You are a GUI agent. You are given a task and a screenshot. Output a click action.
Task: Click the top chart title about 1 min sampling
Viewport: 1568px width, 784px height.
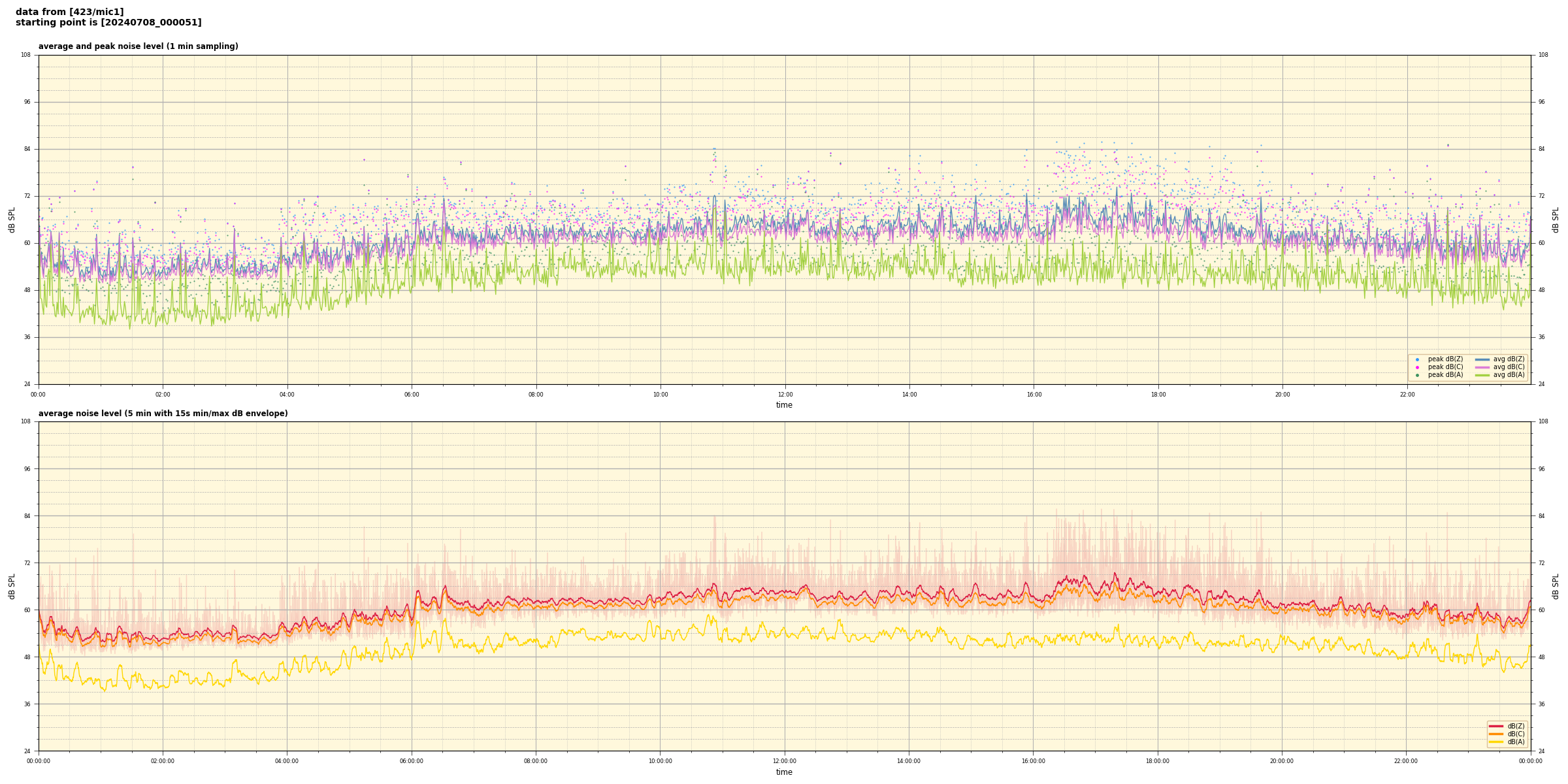pos(139,46)
